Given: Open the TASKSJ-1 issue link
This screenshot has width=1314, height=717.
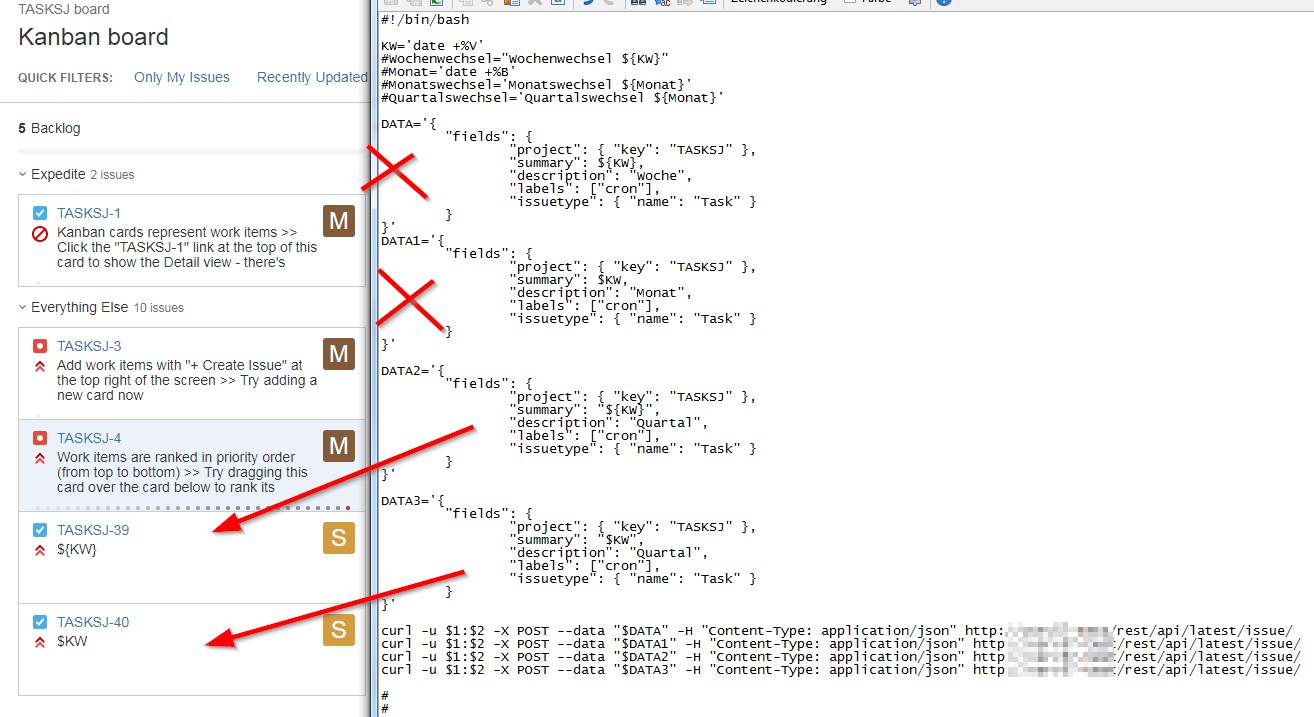Looking at the screenshot, I should [89, 213].
